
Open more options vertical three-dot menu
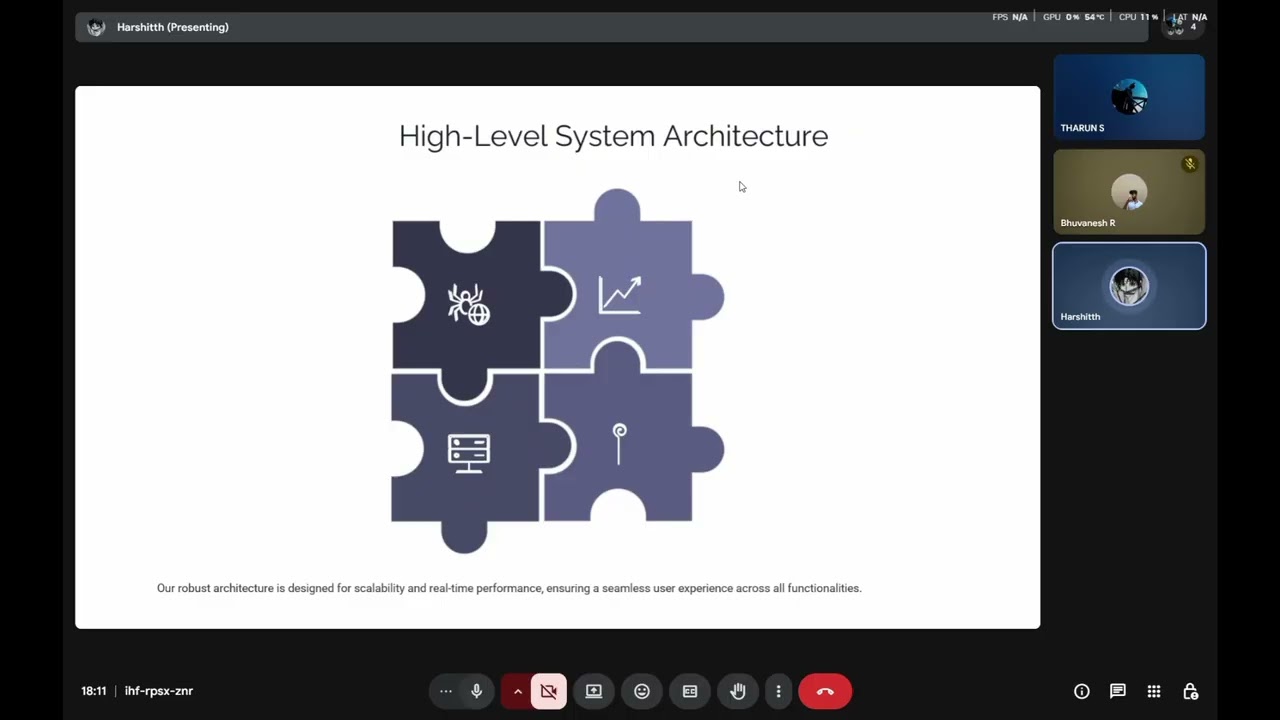(x=778, y=691)
